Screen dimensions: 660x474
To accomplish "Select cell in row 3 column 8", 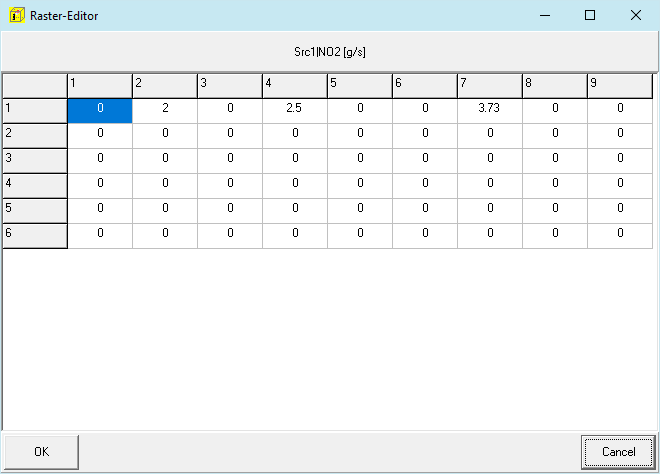I will 555,161.
